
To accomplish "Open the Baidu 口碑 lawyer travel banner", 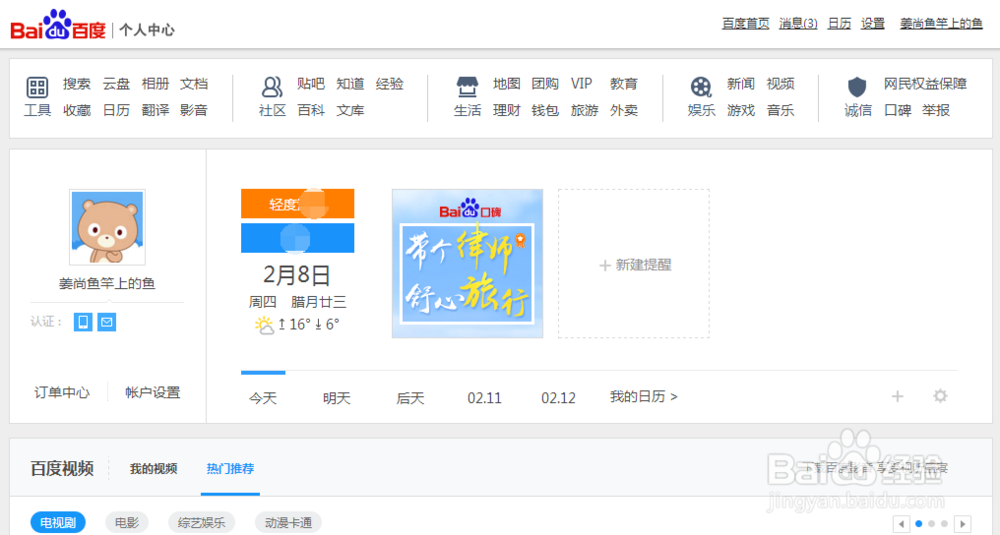I will 467,263.
